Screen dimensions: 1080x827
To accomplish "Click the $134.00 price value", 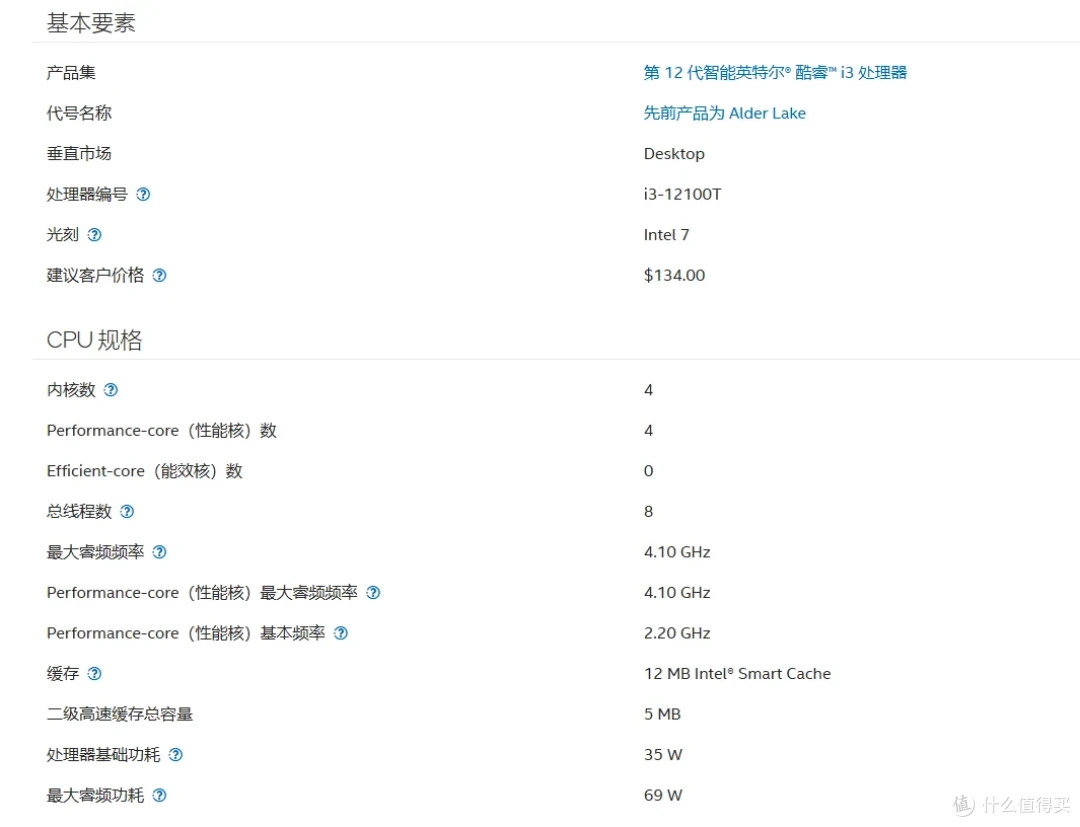I will tap(674, 275).
